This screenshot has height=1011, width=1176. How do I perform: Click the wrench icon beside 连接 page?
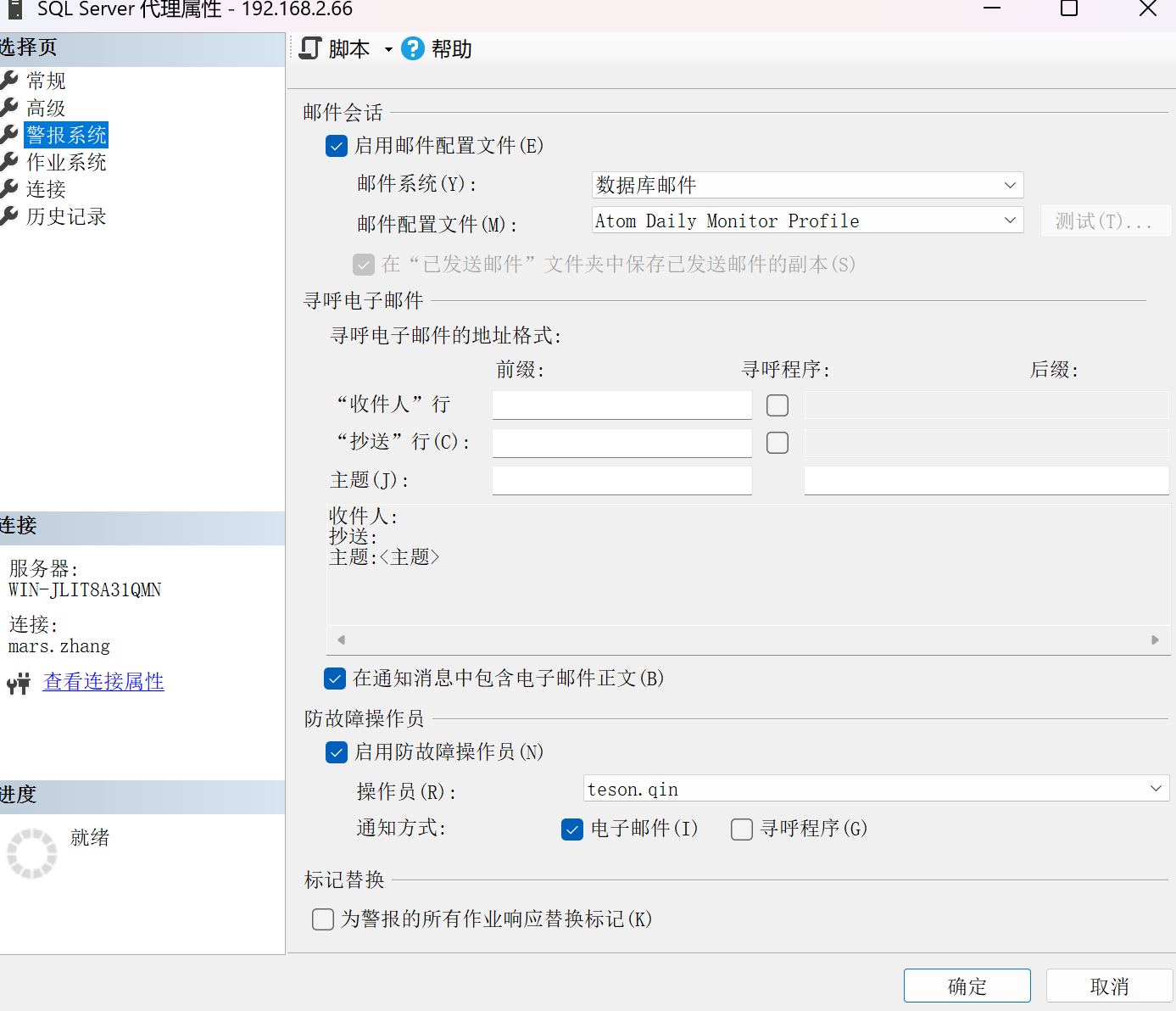coord(9,188)
